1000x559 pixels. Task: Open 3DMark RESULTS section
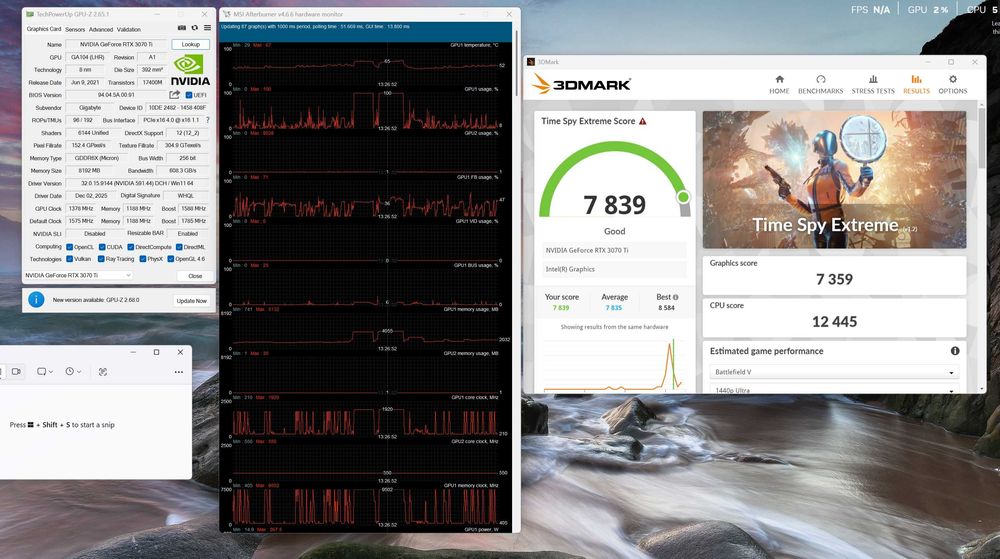click(x=916, y=84)
